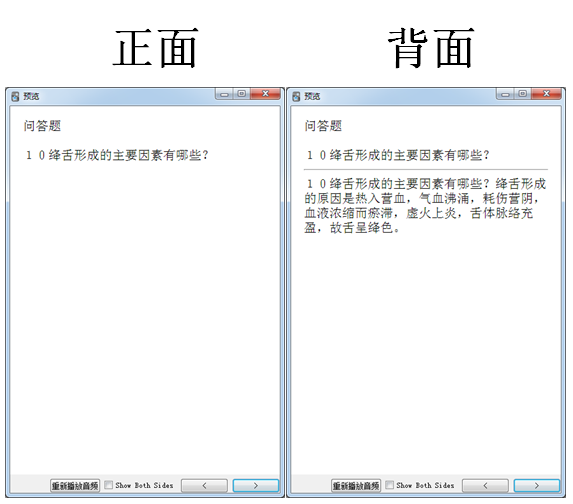Click the 问答题 heading on the right card

(323, 126)
